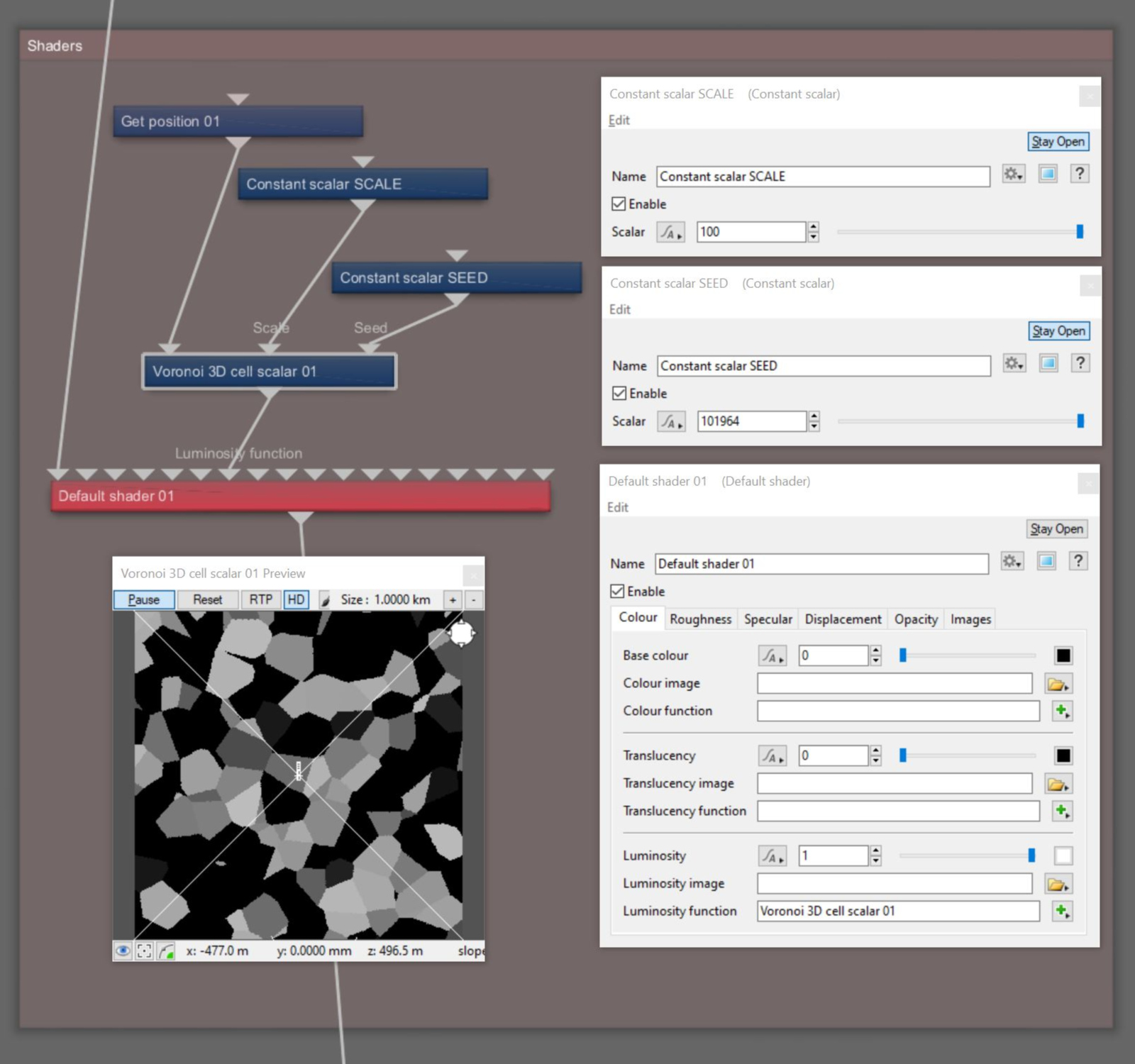
Task: Click the Luminosity function input field
Action: point(898,911)
